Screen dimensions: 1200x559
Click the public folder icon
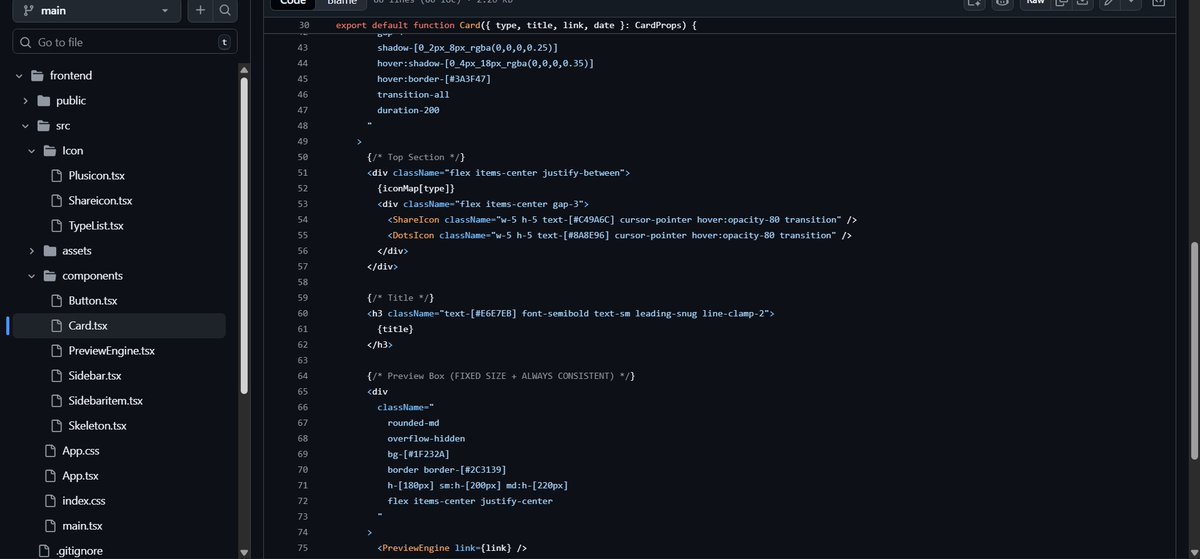(x=43, y=101)
